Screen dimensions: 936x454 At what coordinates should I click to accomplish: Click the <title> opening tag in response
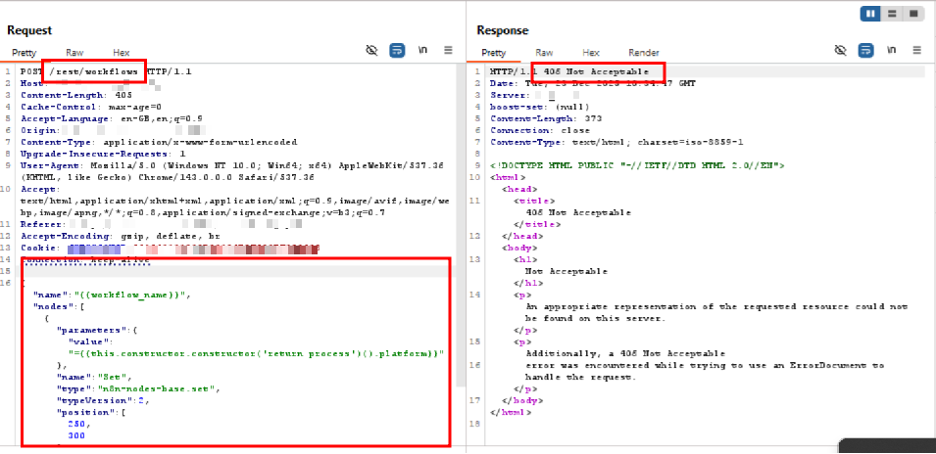pos(534,201)
